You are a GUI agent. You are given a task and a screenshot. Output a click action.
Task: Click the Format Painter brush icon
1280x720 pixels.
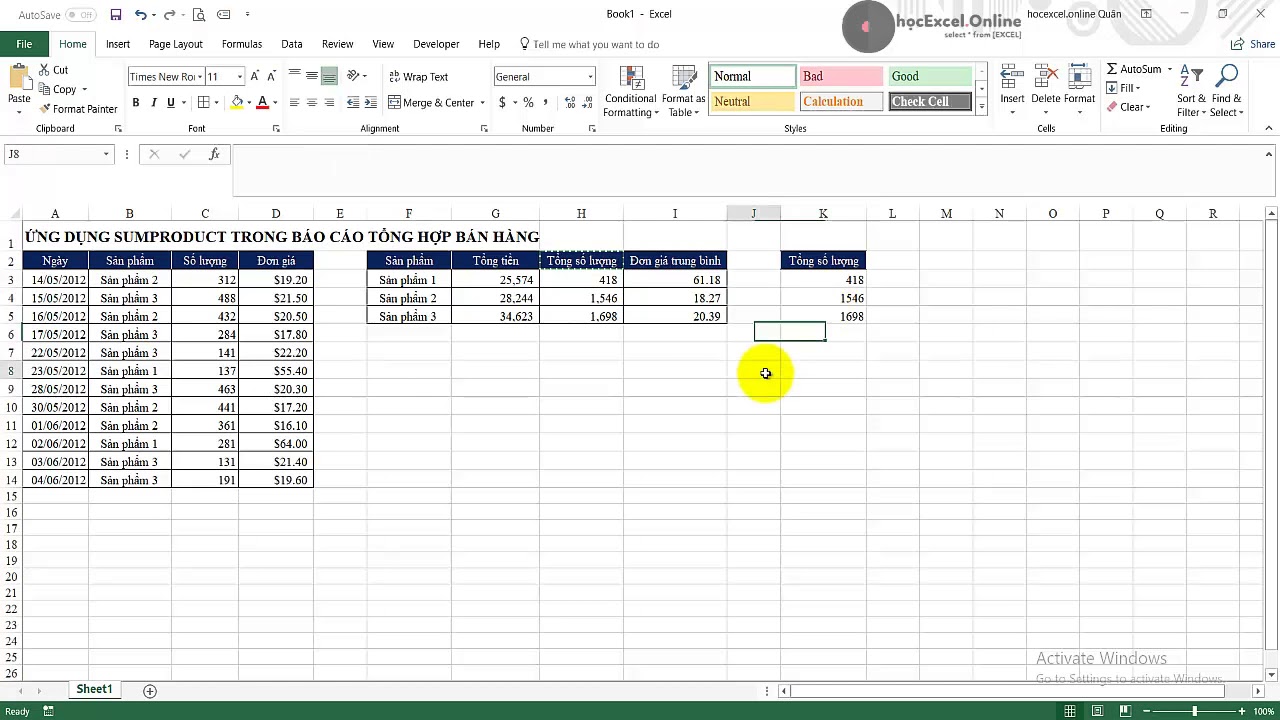pyautogui.click(x=44, y=109)
